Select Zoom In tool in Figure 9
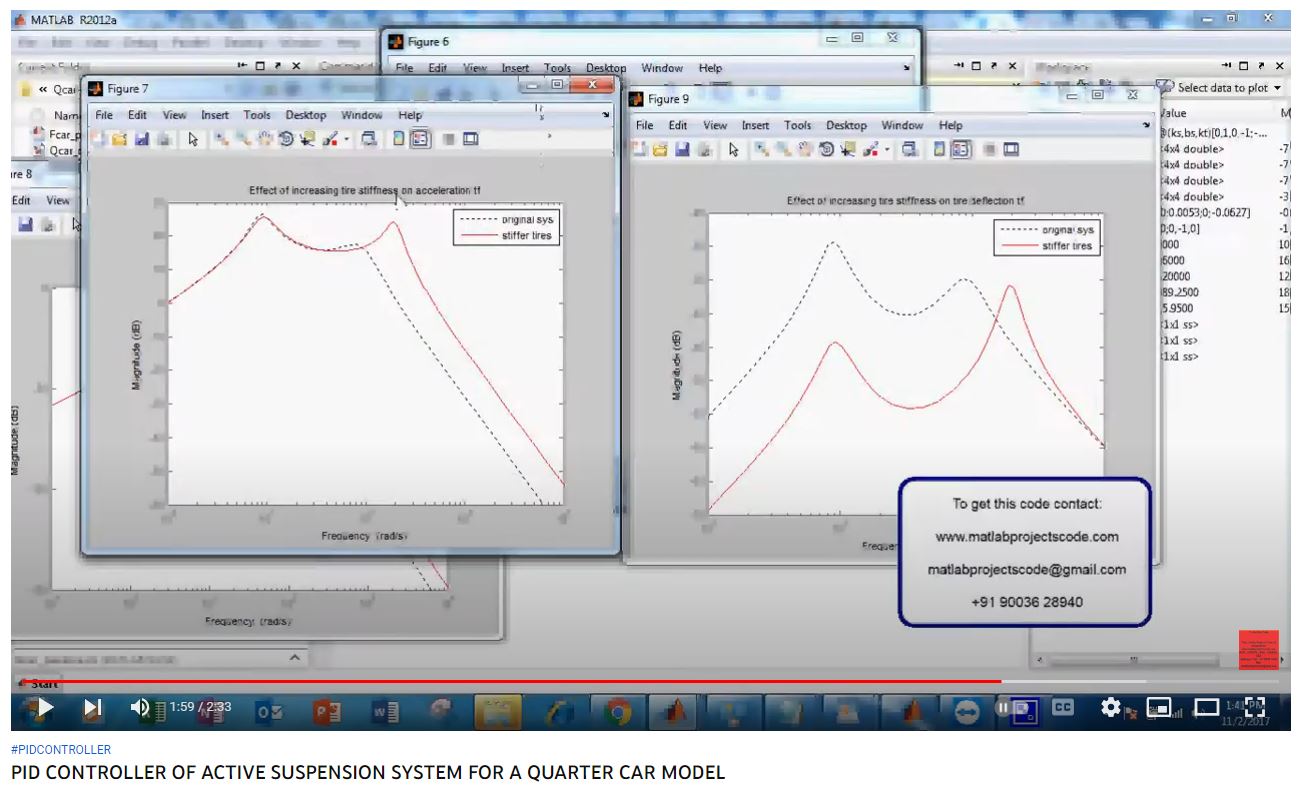The width and height of the screenshot is (1302, 793). (763, 150)
